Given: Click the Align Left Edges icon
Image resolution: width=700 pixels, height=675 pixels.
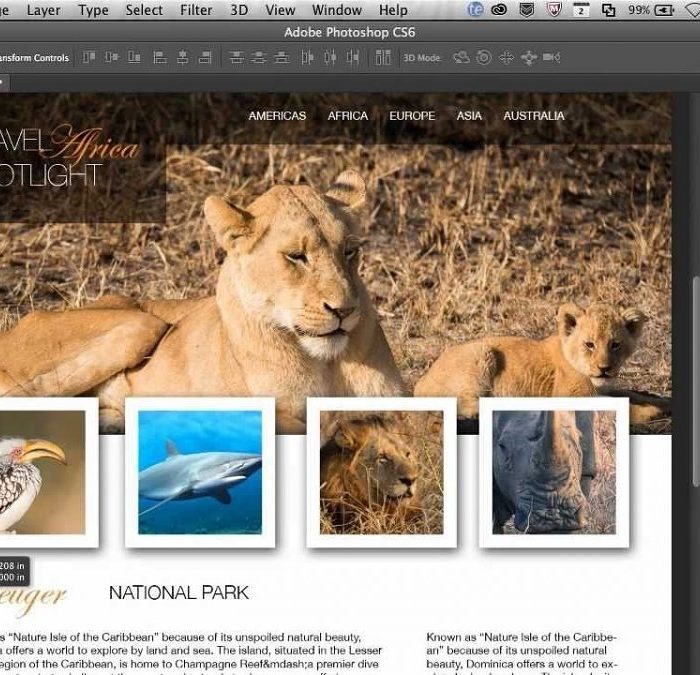Looking at the screenshot, I should (x=160, y=58).
